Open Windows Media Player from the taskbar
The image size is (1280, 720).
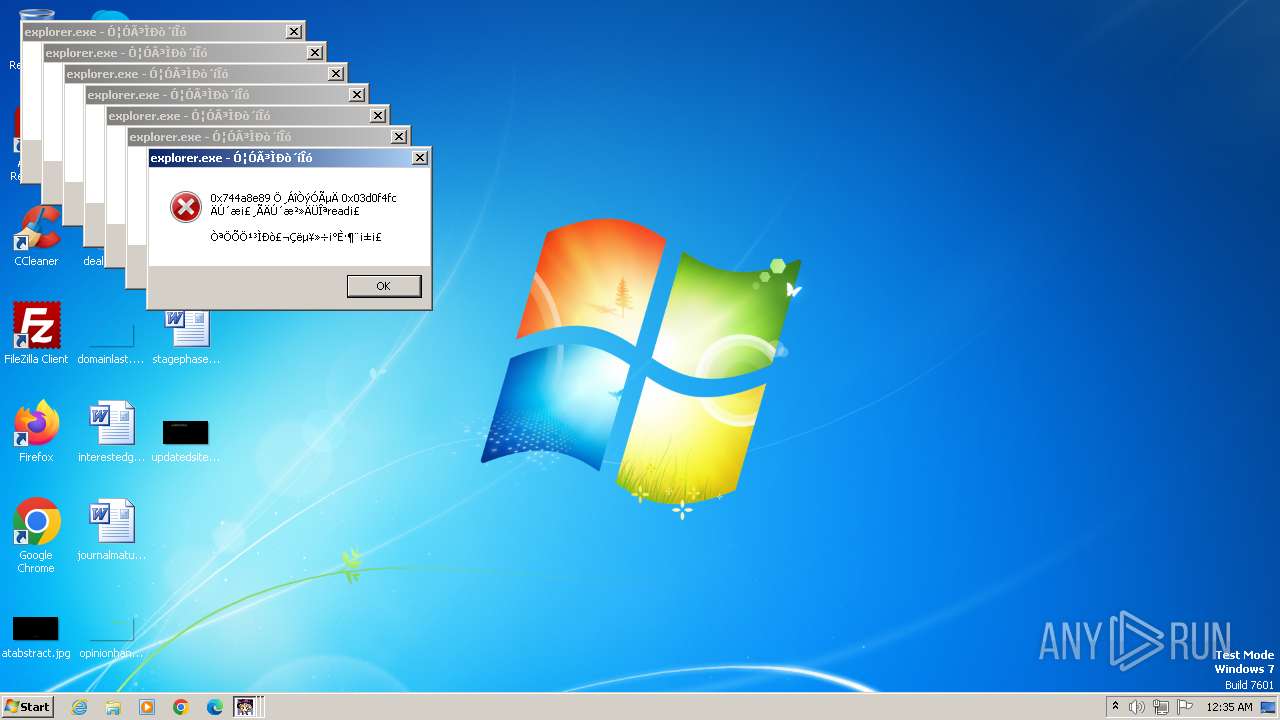point(147,707)
